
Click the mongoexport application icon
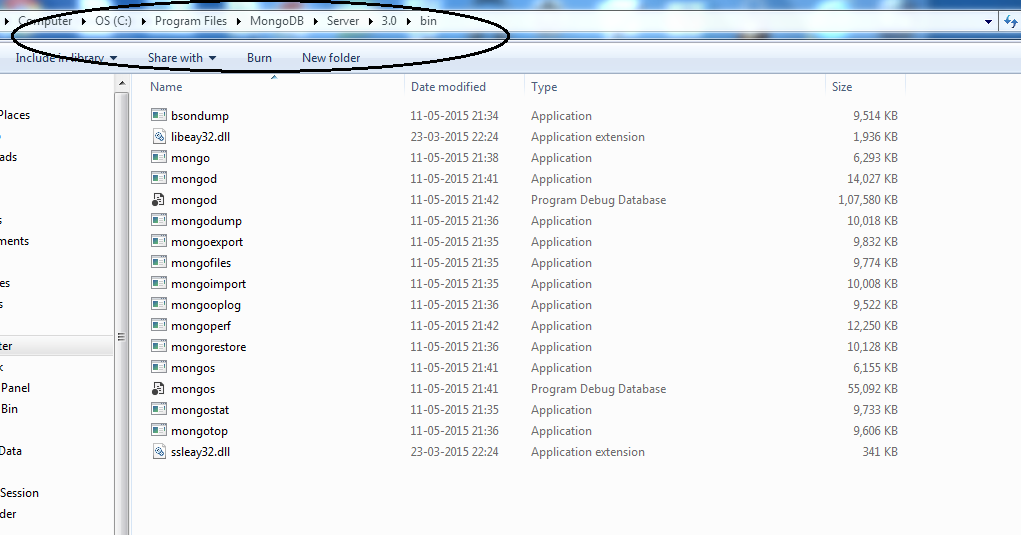159,241
